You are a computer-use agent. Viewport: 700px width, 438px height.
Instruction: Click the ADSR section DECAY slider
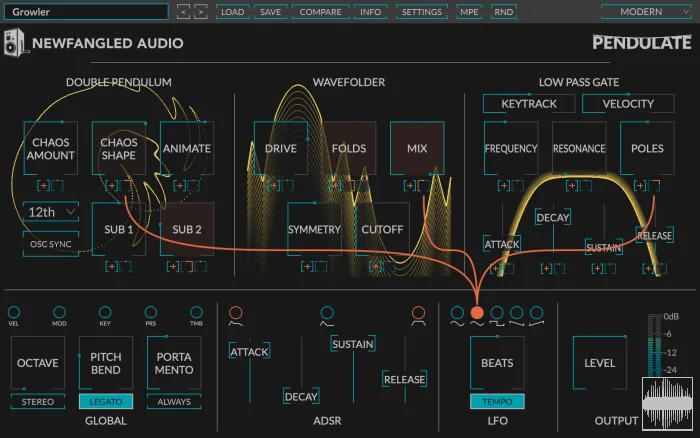pyautogui.click(x=301, y=396)
